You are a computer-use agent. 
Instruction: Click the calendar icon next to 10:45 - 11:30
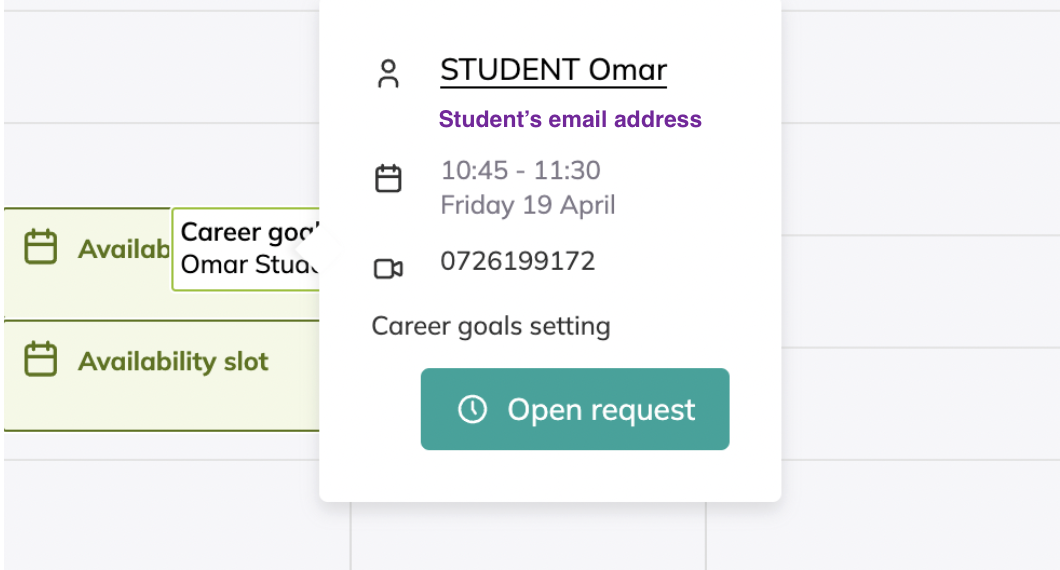[x=388, y=179]
